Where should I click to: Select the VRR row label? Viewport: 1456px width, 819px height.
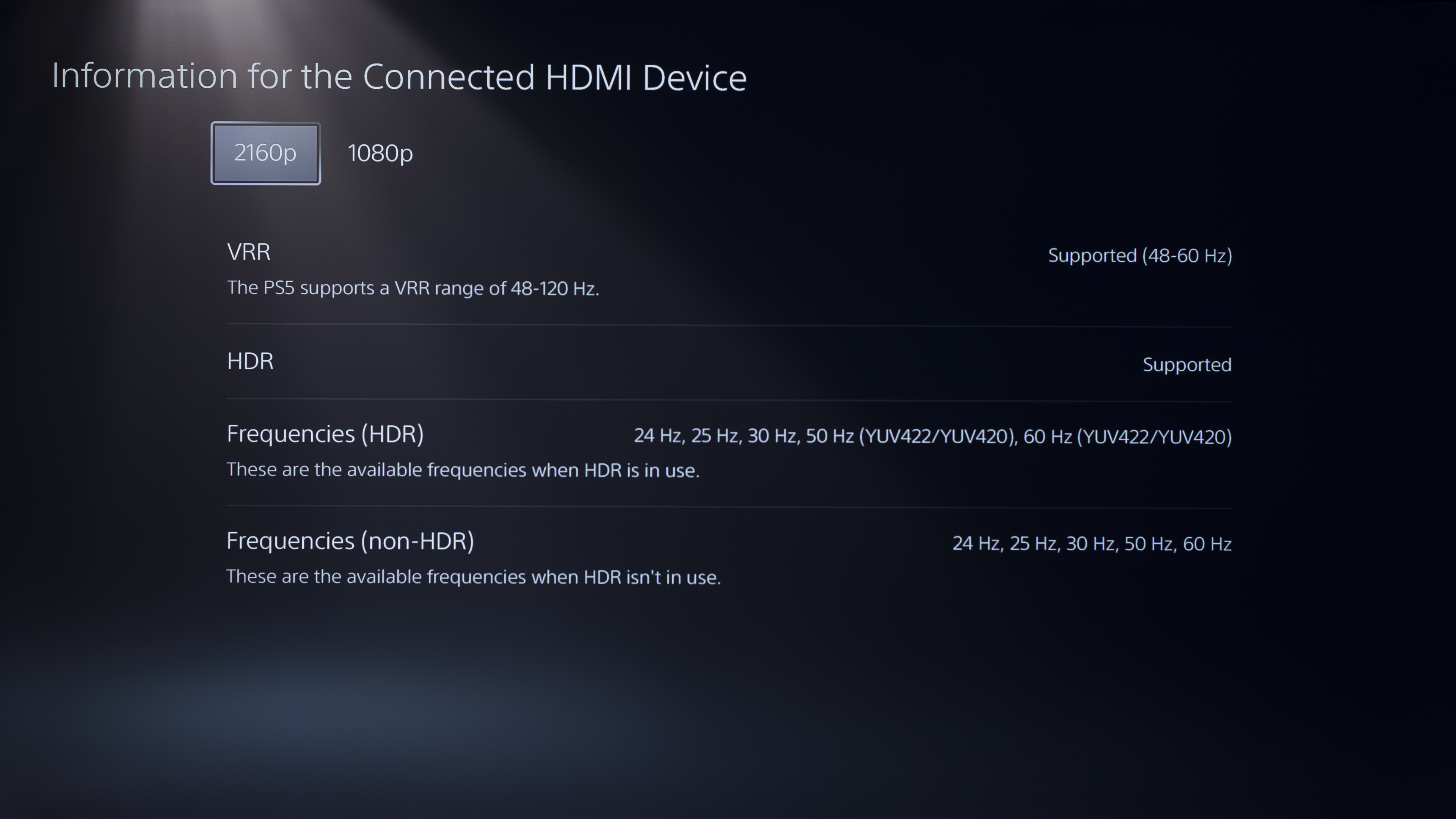click(x=249, y=251)
